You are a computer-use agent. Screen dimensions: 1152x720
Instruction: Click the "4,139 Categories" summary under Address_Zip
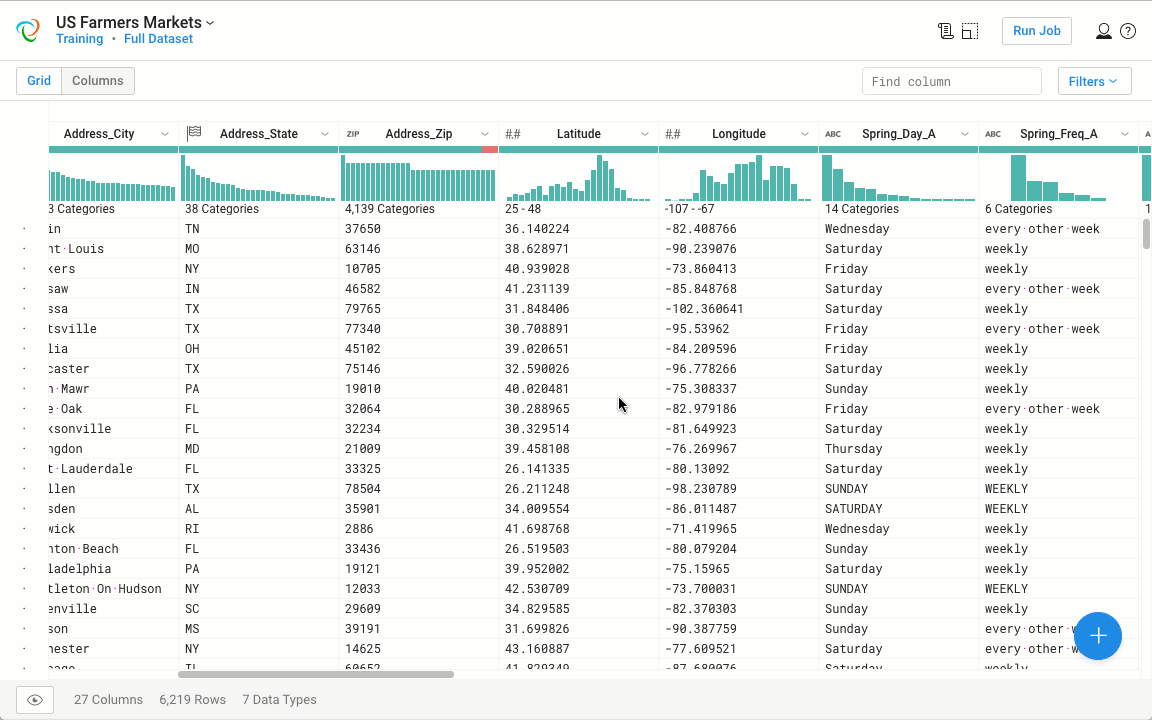390,209
